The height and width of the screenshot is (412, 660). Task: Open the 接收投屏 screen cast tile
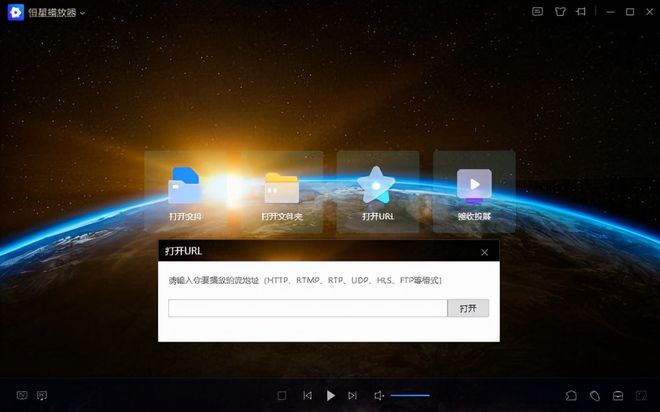point(474,192)
